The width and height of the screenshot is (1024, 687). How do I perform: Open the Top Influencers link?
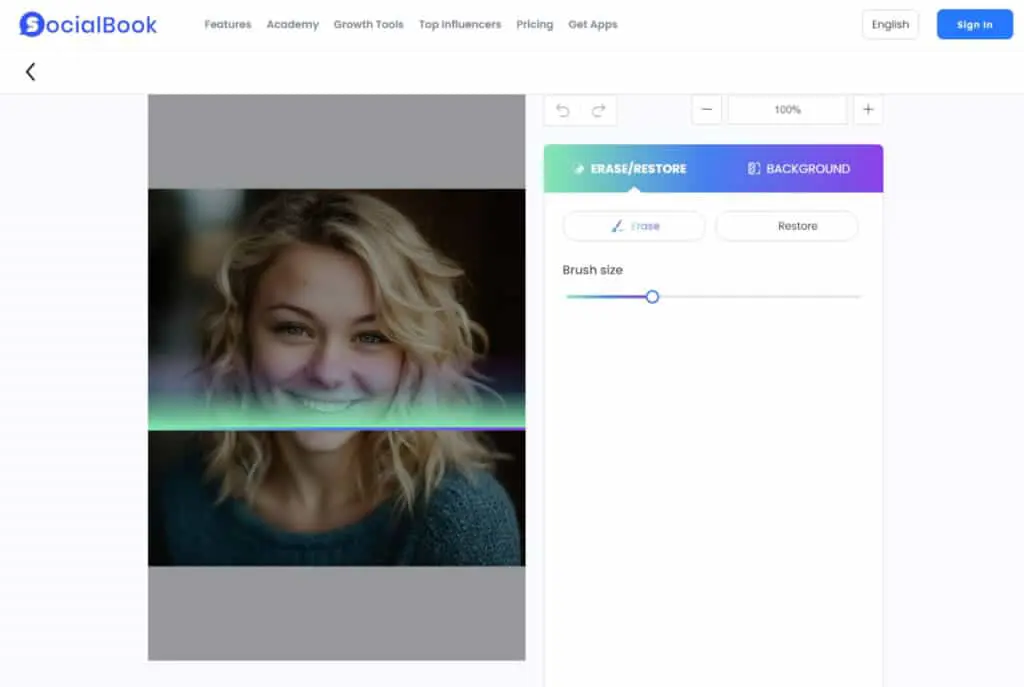tap(460, 24)
